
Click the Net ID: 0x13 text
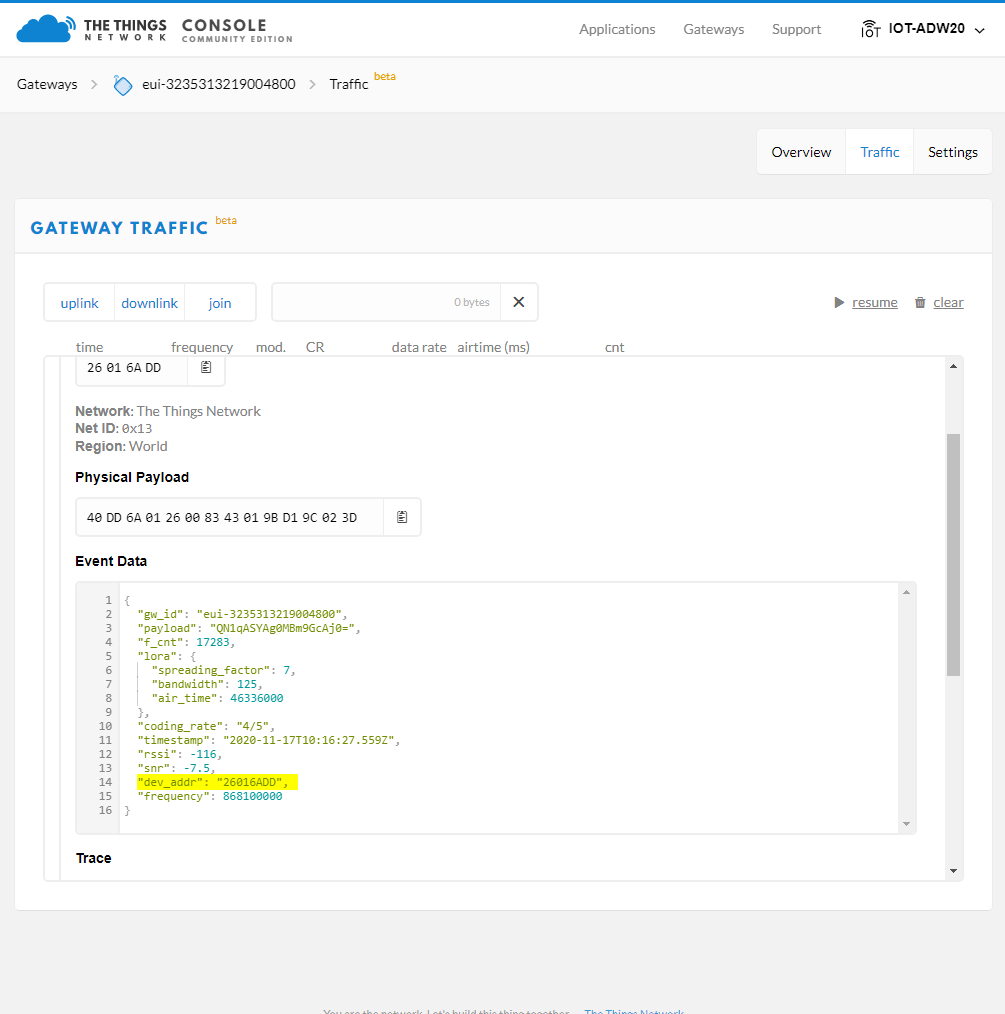click(114, 428)
